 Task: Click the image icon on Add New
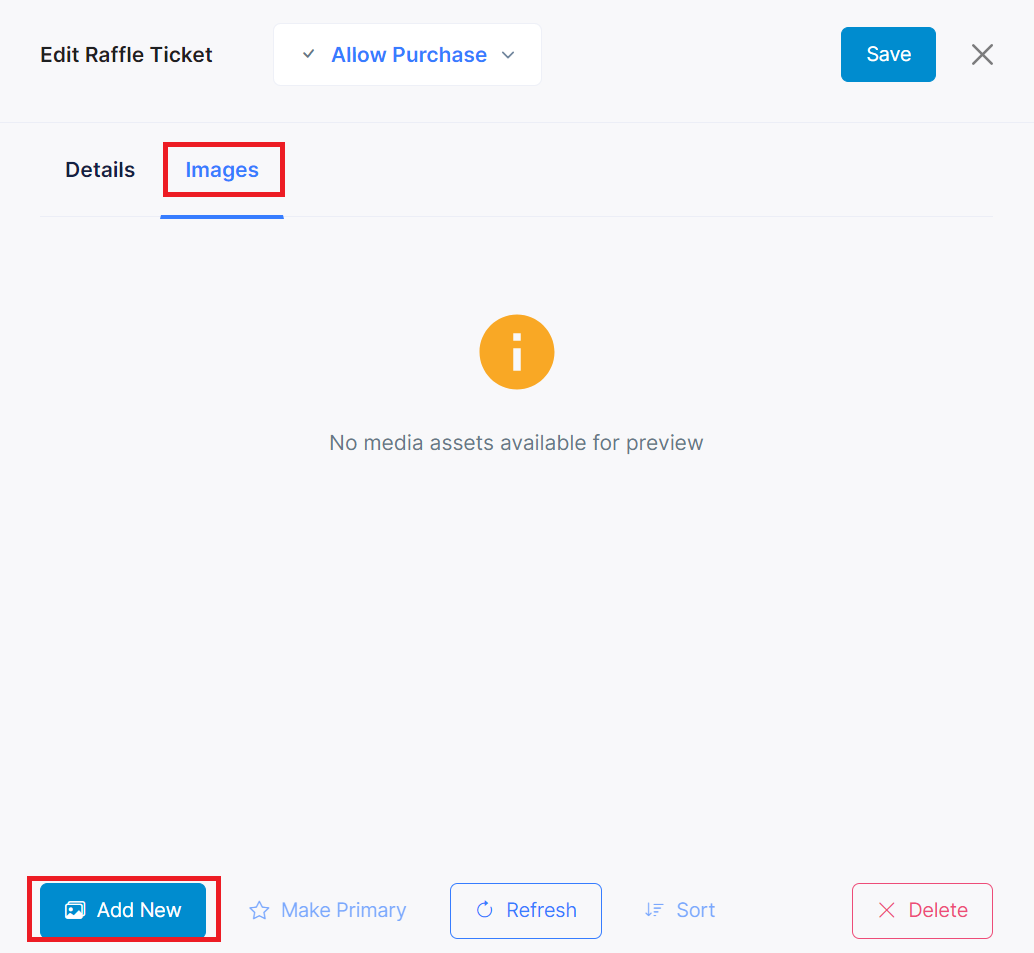tap(75, 910)
